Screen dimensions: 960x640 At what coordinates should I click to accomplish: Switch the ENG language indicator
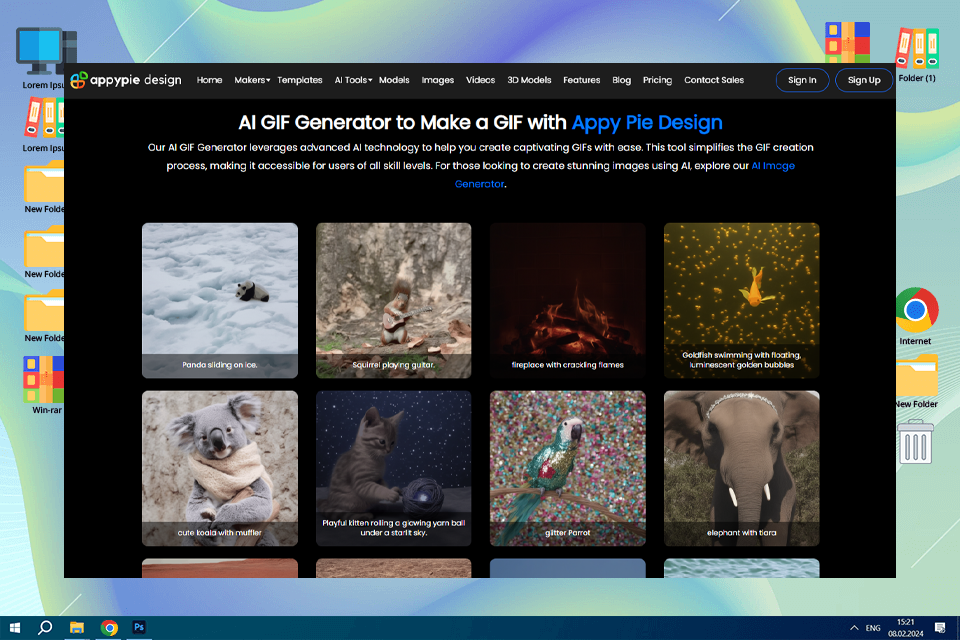(x=873, y=628)
